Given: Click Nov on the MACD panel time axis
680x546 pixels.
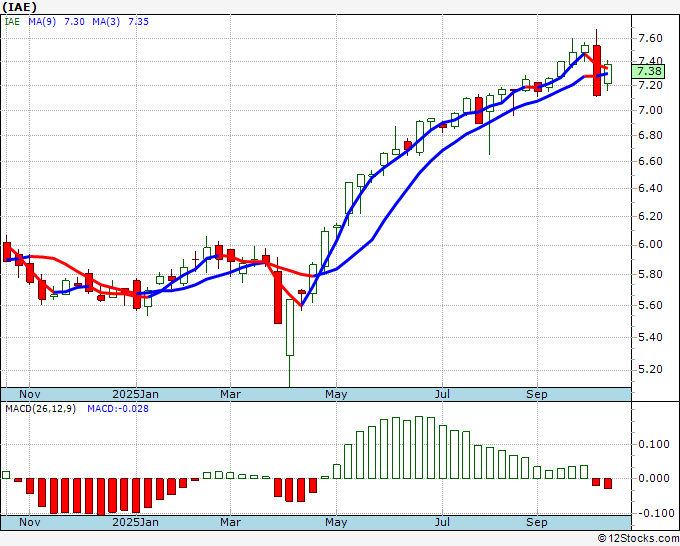Looking at the screenshot, I should (29, 522).
